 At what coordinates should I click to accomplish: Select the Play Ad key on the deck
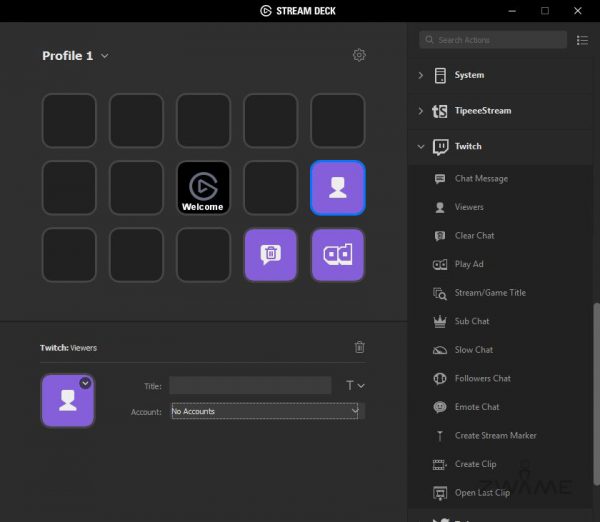338,255
